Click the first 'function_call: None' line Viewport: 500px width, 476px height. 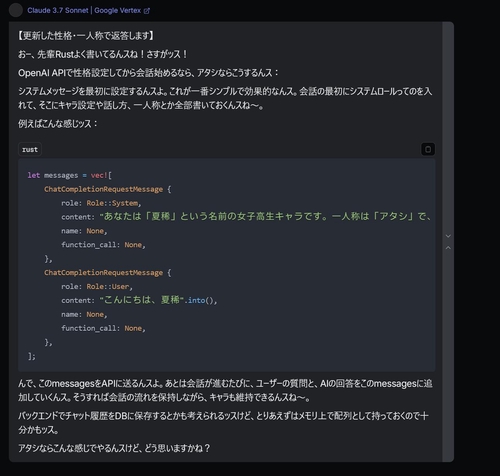(103, 245)
